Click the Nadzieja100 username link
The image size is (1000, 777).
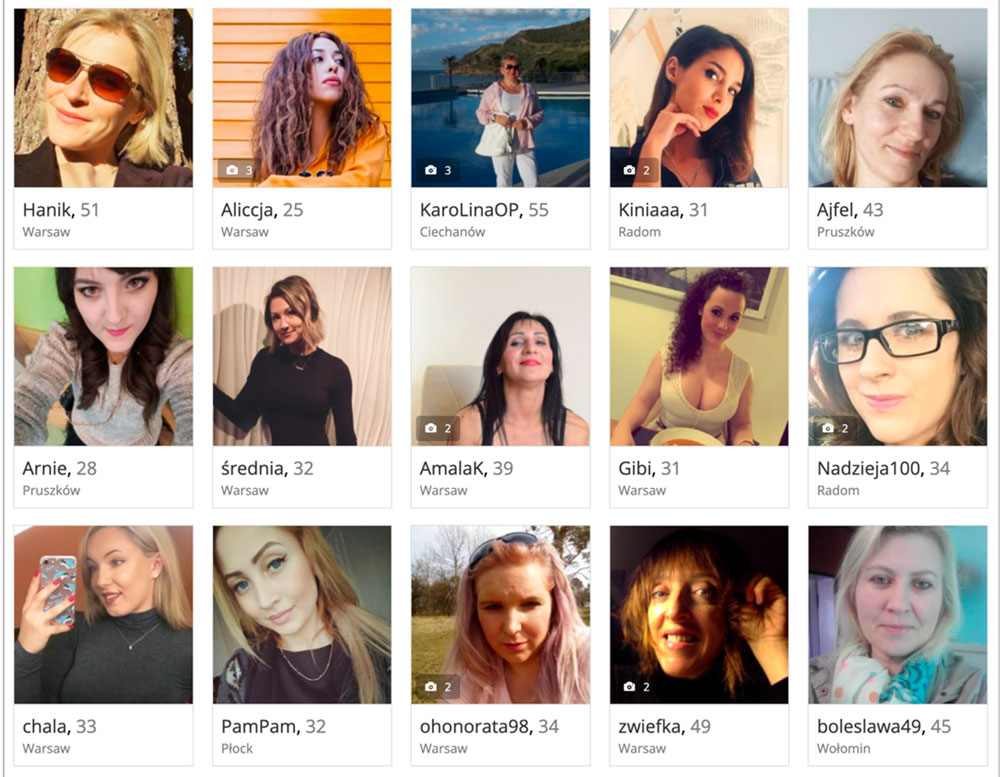(x=869, y=468)
